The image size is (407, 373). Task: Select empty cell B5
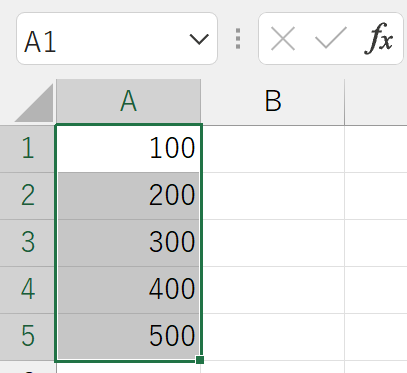(x=273, y=336)
